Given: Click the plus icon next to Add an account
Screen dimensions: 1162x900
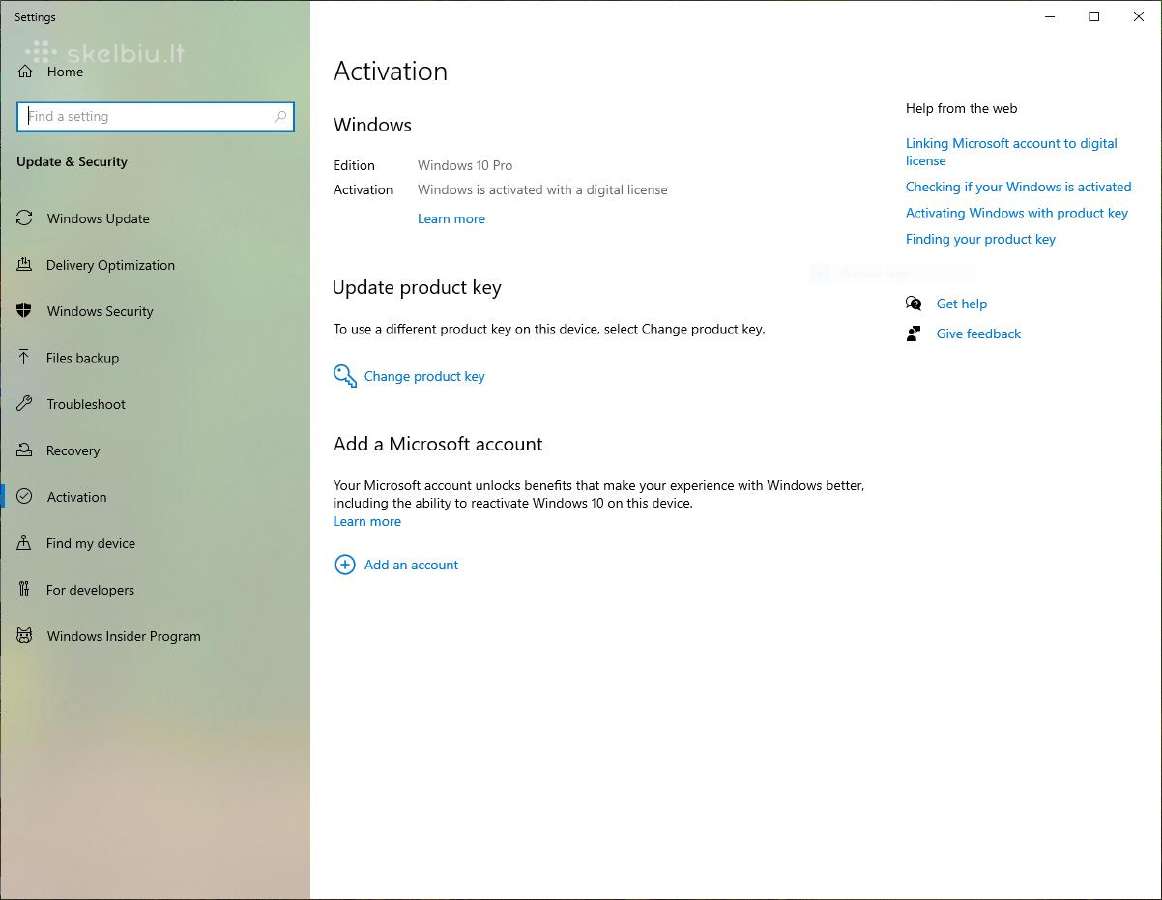Looking at the screenshot, I should pos(345,565).
